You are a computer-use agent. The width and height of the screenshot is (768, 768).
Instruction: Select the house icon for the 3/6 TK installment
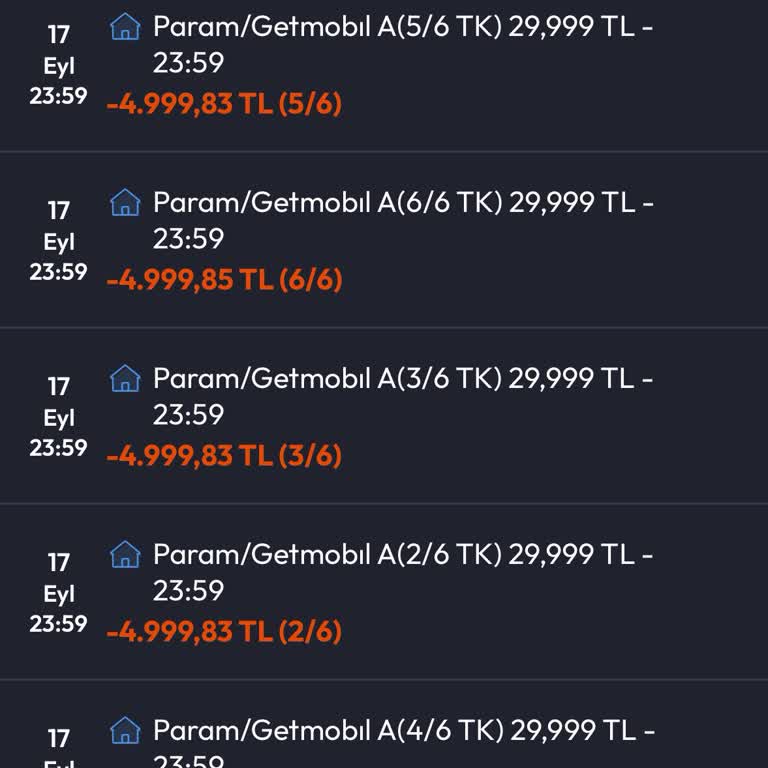click(x=125, y=379)
